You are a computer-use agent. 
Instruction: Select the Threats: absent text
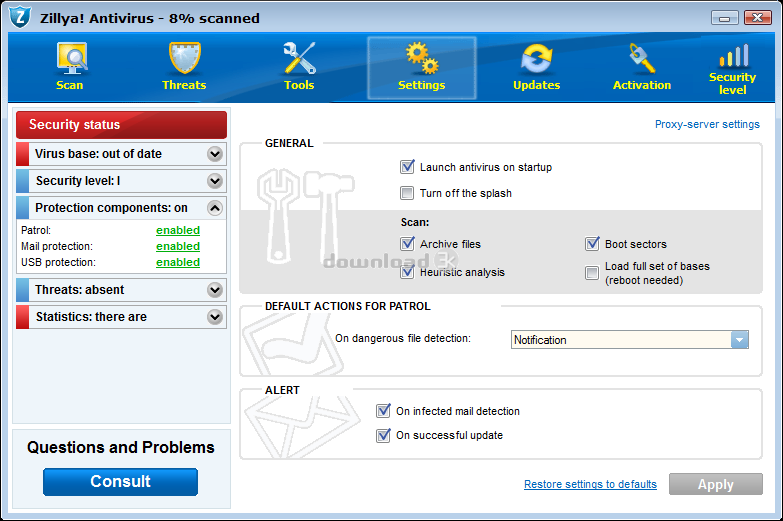pyautogui.click(x=79, y=290)
